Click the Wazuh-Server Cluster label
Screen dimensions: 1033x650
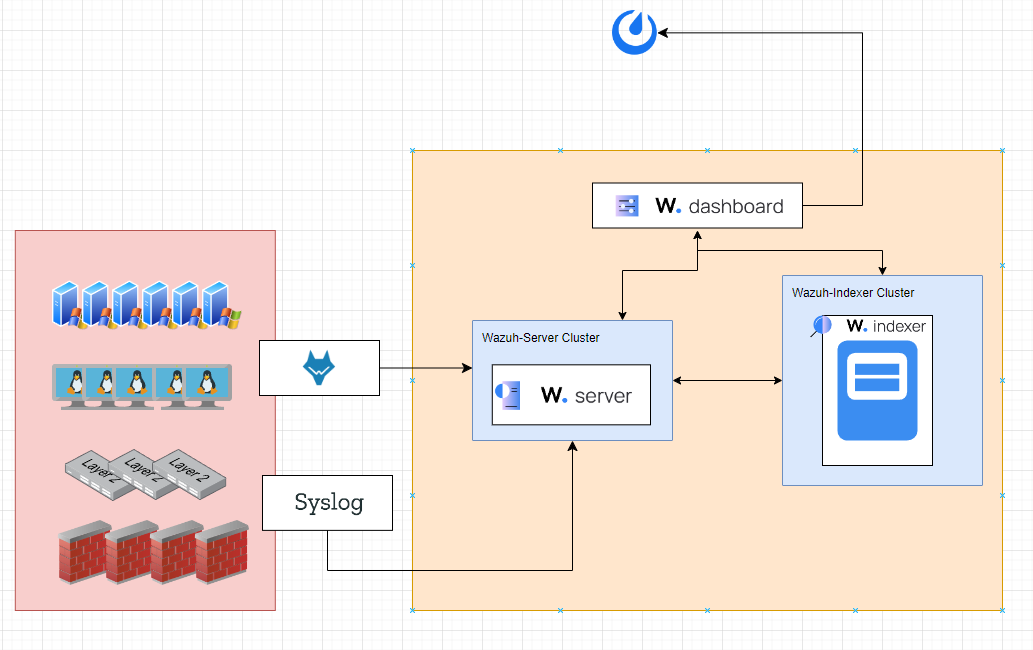point(540,338)
